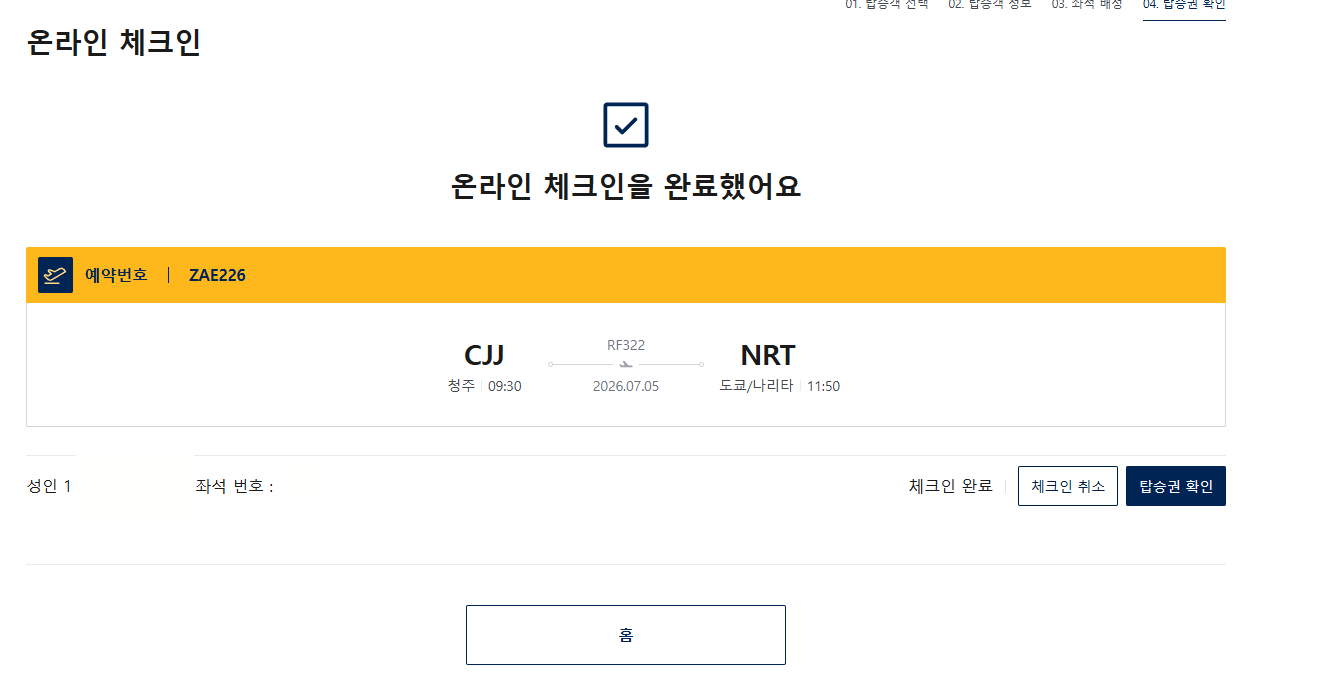The height and width of the screenshot is (688, 1328).
Task: Click the 예약번호 label in yellow bar
Action: (x=116, y=275)
